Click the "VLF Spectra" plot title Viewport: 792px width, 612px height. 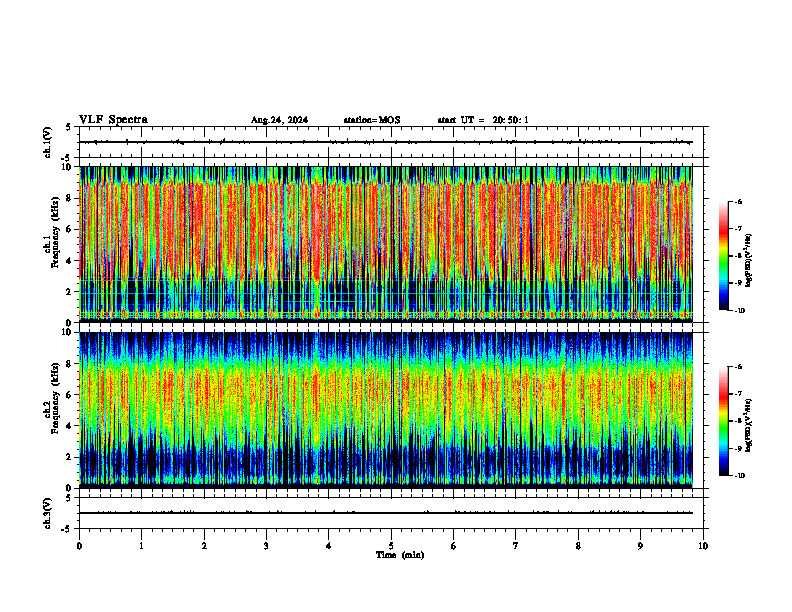point(113,120)
